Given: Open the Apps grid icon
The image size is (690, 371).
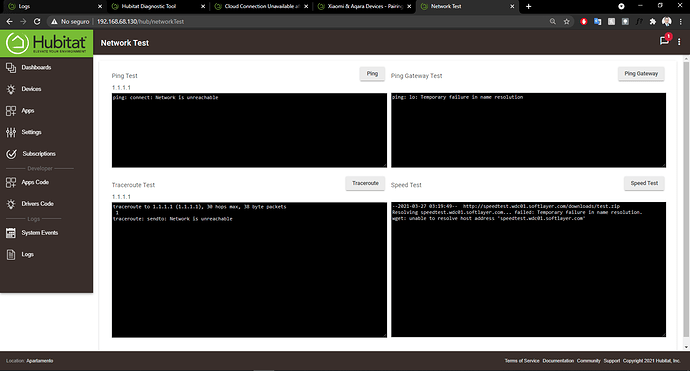Looking at the screenshot, I should tap(11, 110).
